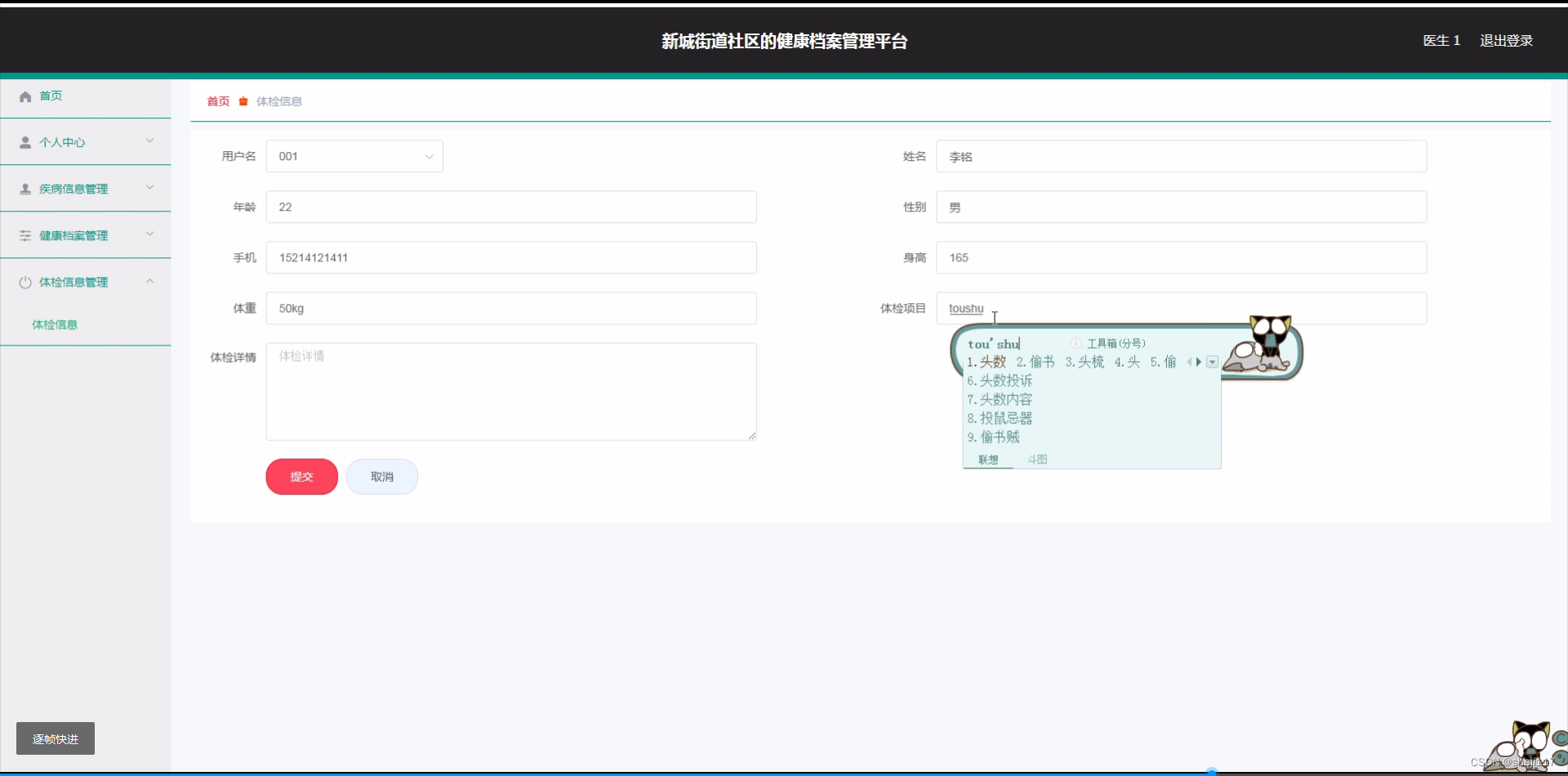Expand the 个人中心 section chevron
The image size is (1568, 776).
click(x=149, y=141)
